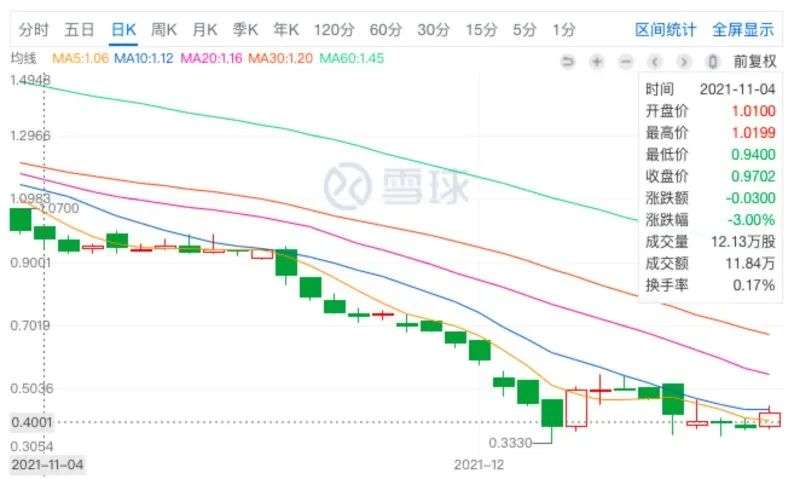This screenshot has width=800, height=479.
Task: Toggle the MA20 moving average label
Action: (x=211, y=58)
